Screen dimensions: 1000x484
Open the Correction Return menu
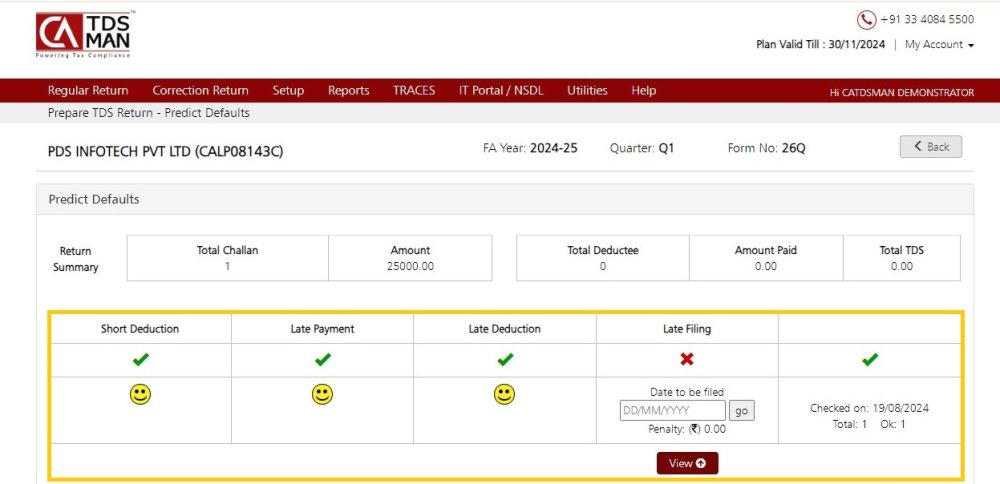[x=200, y=91]
